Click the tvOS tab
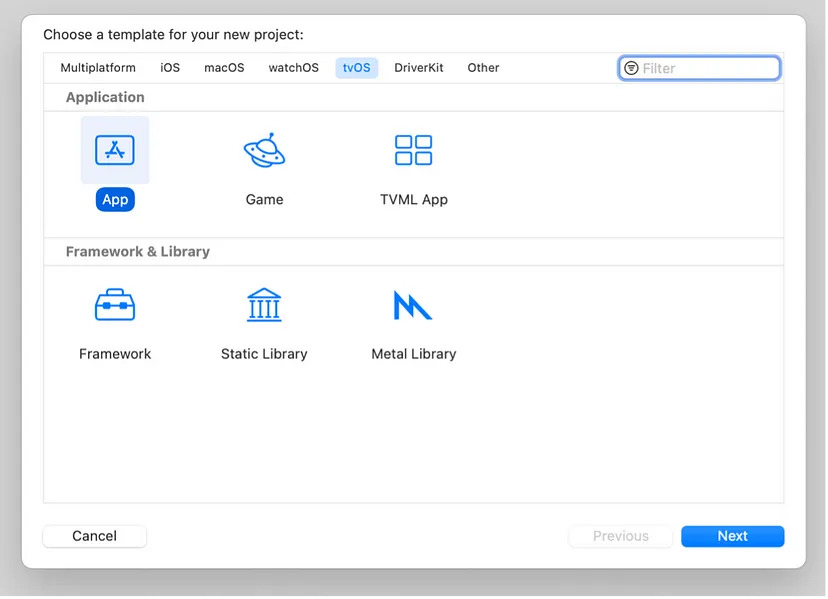Screen dimensions: 828x599 pos(356,68)
